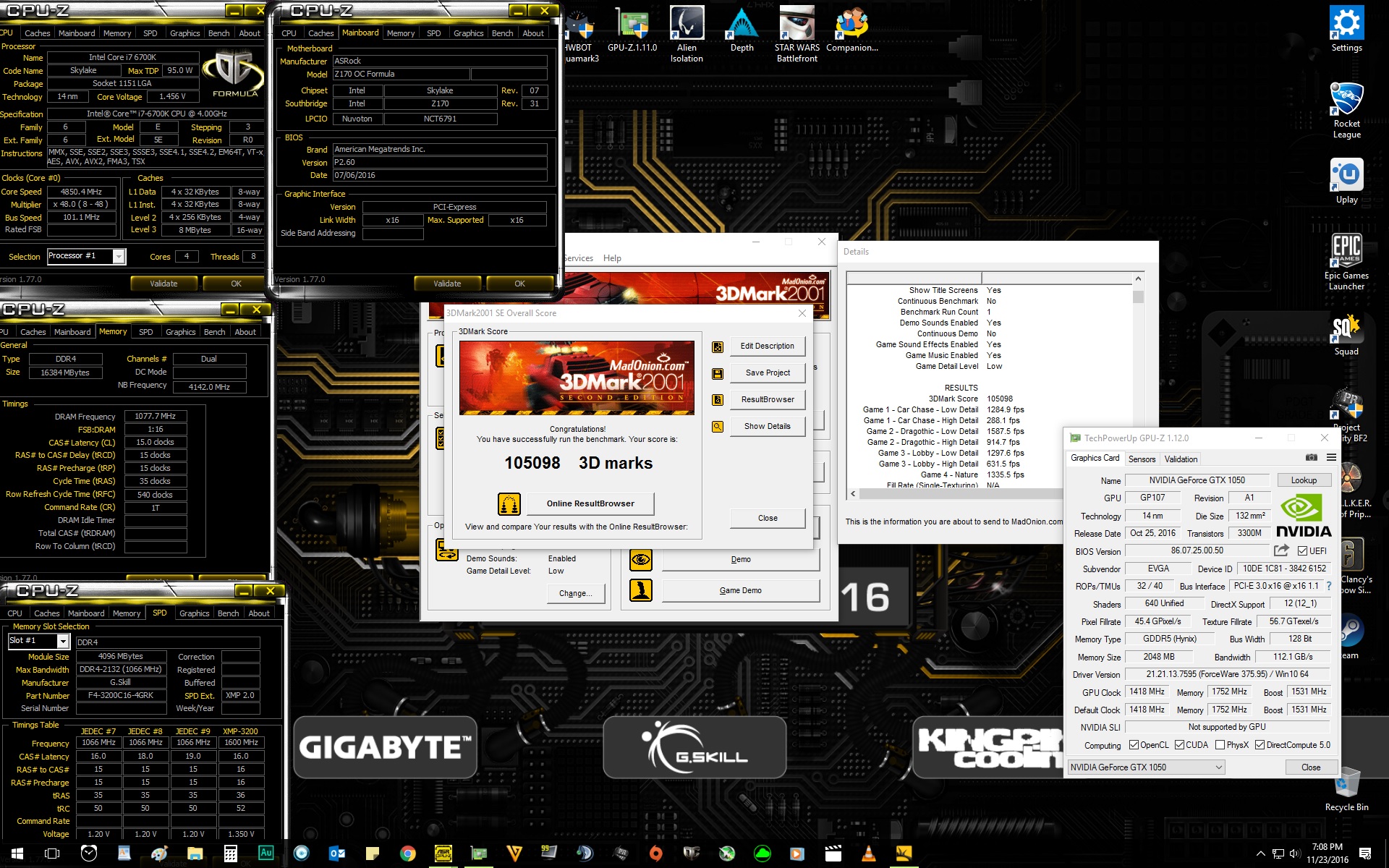
Task: Click the Close button in GPU-Z
Action: (x=1310, y=767)
